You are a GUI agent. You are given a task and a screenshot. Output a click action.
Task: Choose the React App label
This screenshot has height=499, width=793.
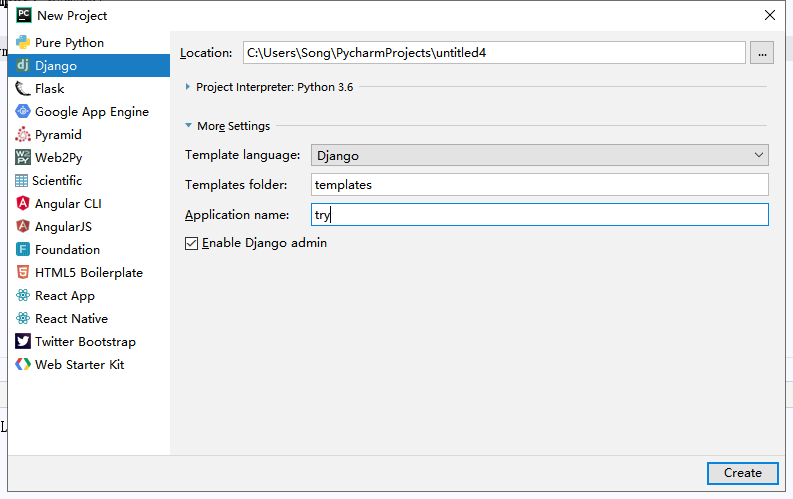click(x=65, y=296)
